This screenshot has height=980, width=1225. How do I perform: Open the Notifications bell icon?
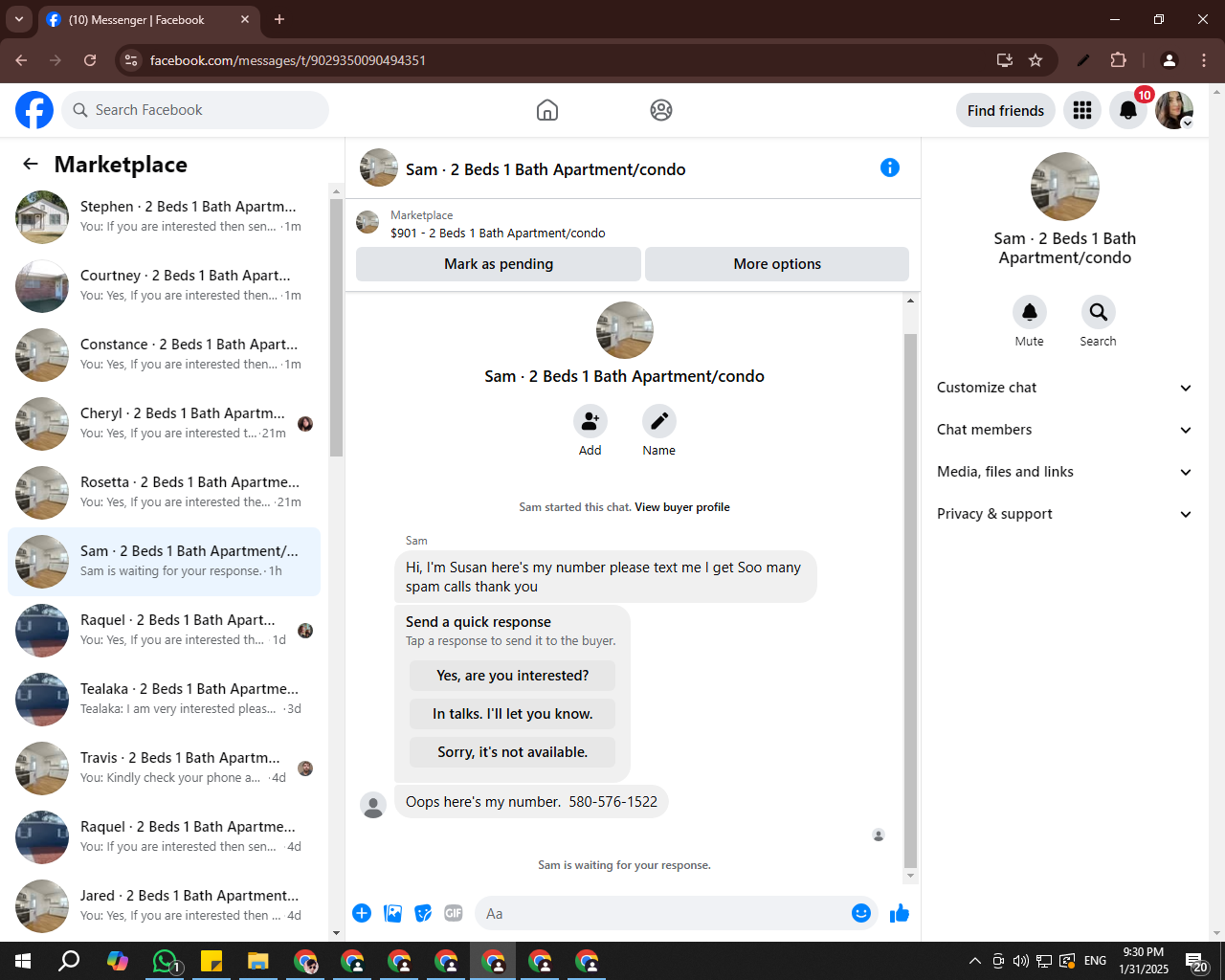pyautogui.click(x=1128, y=110)
